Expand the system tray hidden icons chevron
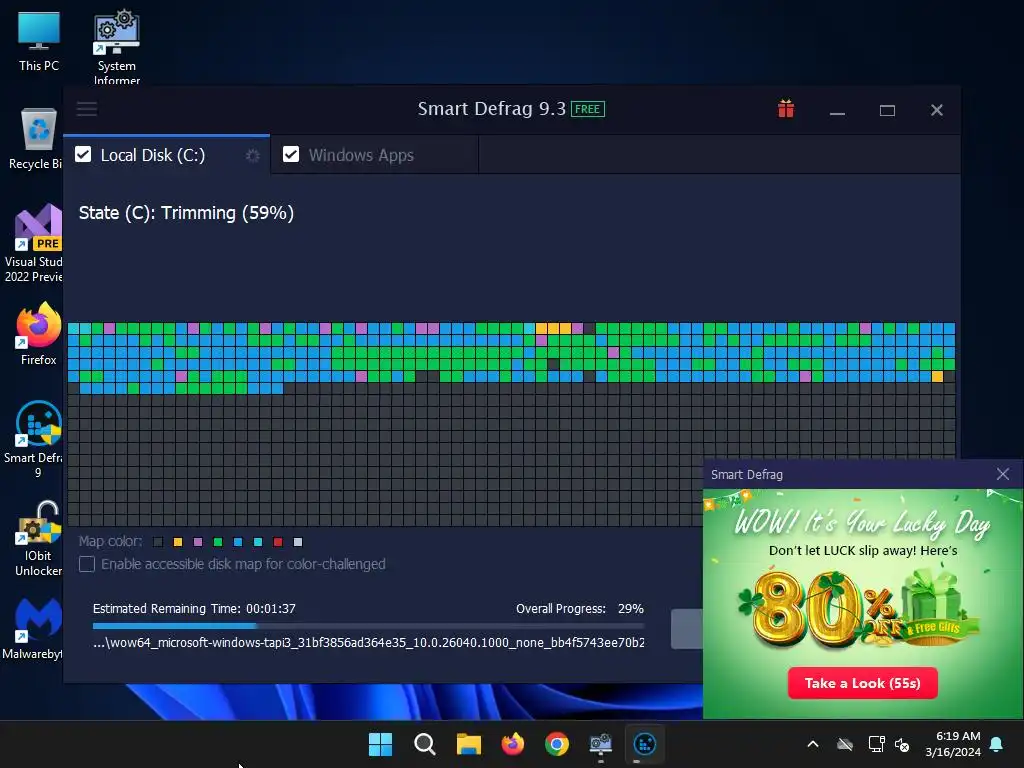The width and height of the screenshot is (1024, 768). point(813,744)
